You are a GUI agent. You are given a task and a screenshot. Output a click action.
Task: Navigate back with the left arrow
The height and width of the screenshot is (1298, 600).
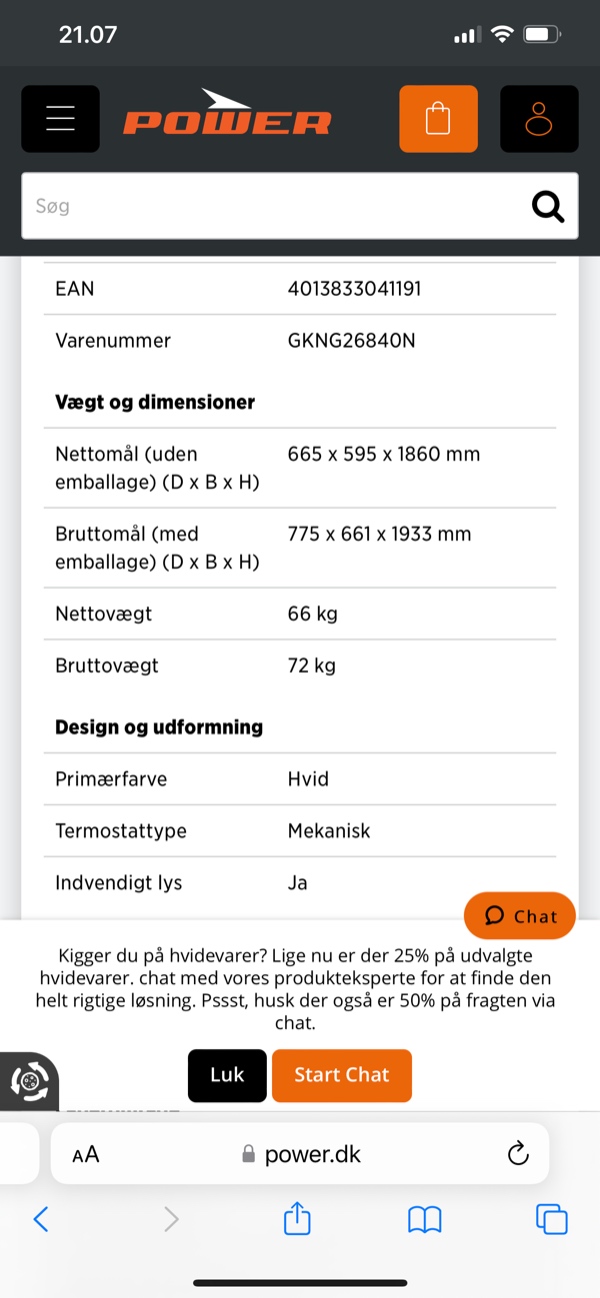[40, 1219]
